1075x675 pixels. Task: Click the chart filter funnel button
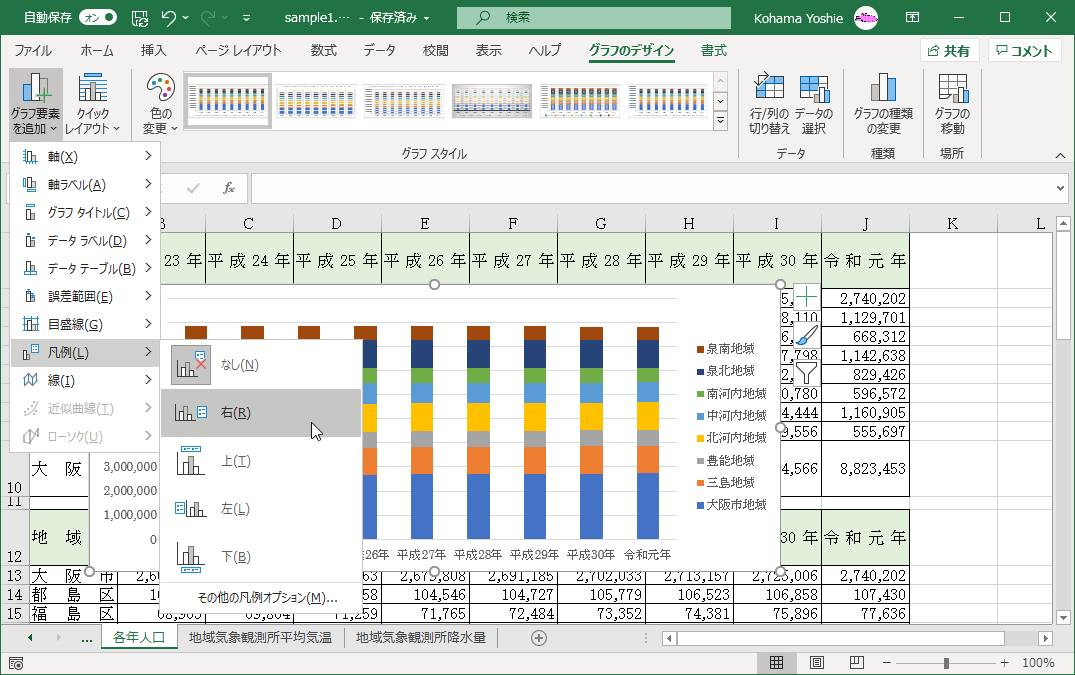tap(806, 373)
